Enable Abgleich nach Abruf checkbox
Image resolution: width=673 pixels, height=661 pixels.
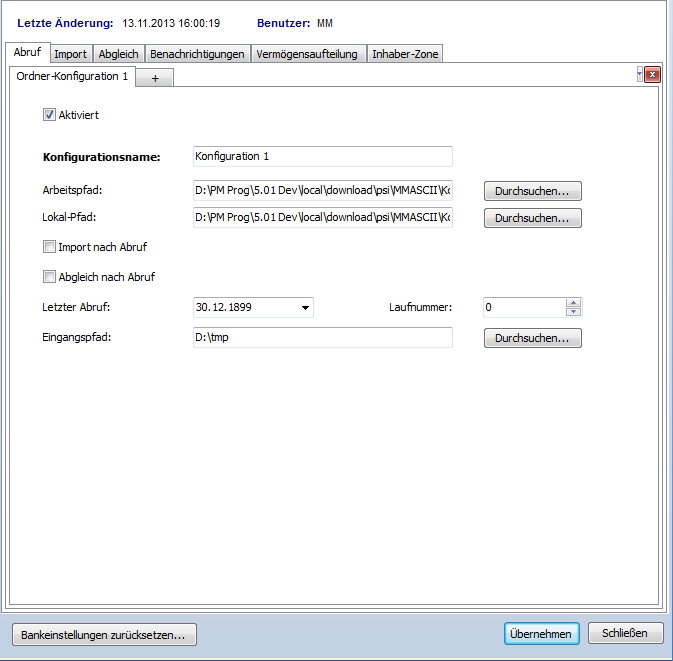(x=49, y=277)
